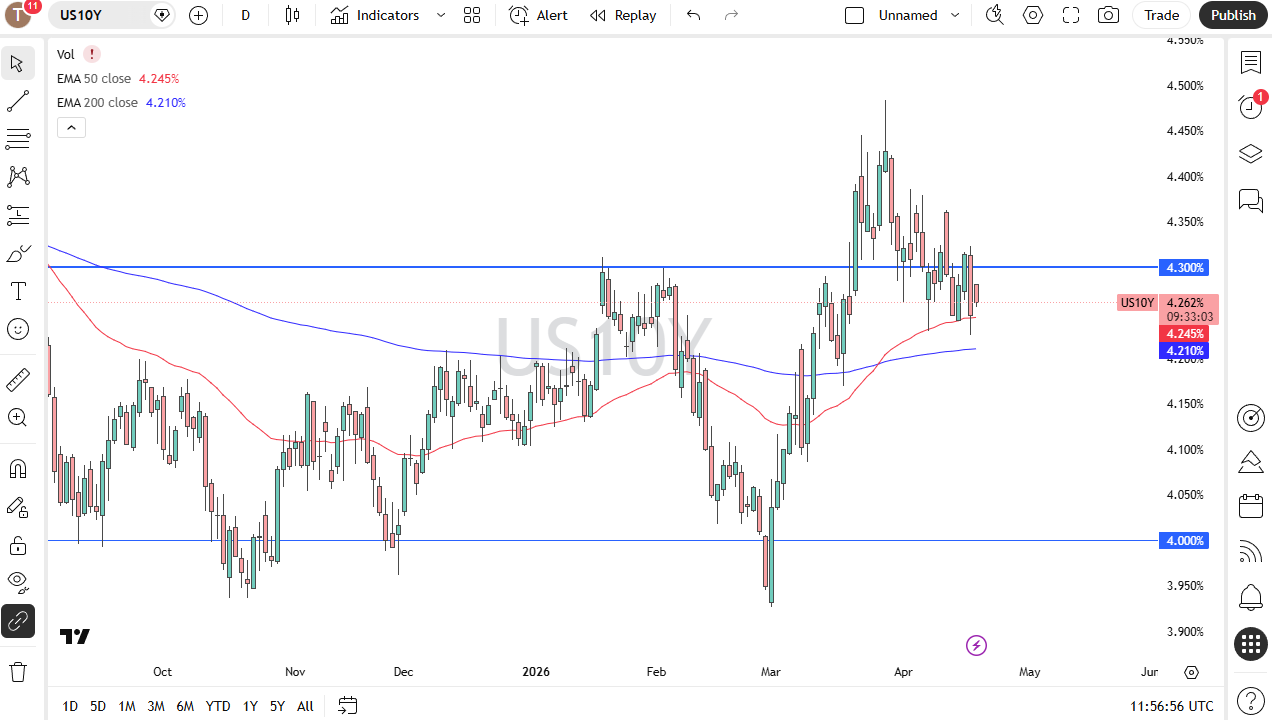Switch to the 1M date range

click(127, 706)
